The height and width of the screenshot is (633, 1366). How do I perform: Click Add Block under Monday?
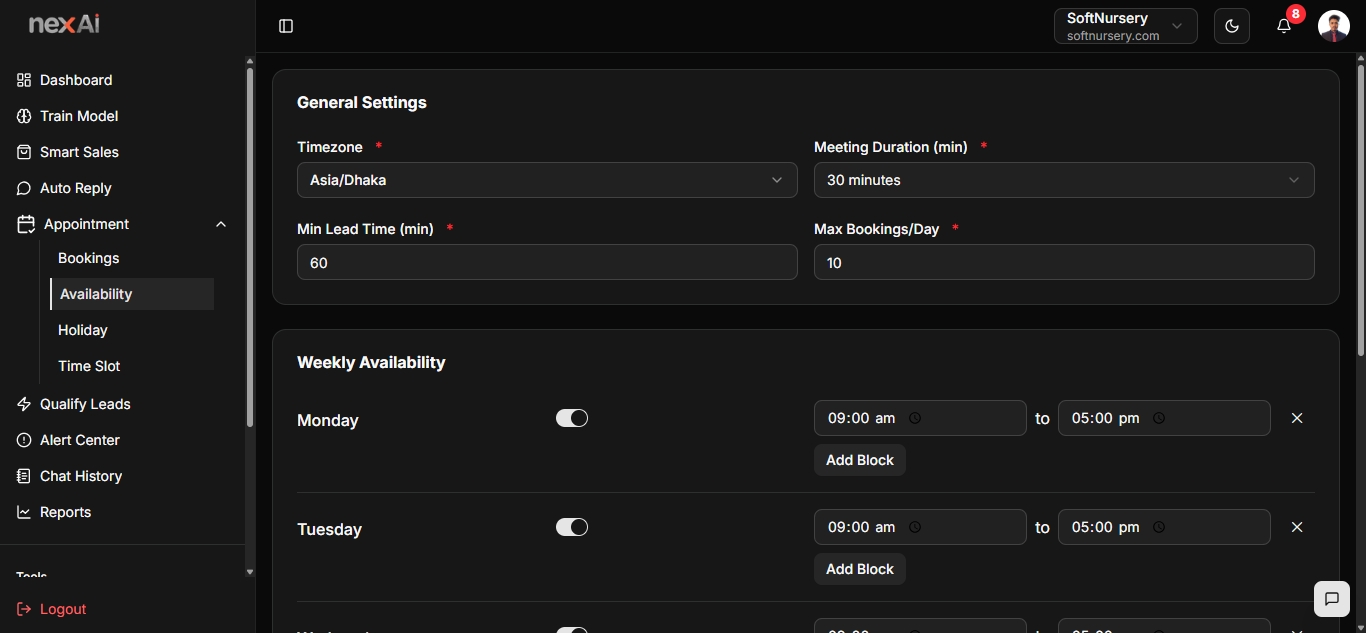[860, 460]
